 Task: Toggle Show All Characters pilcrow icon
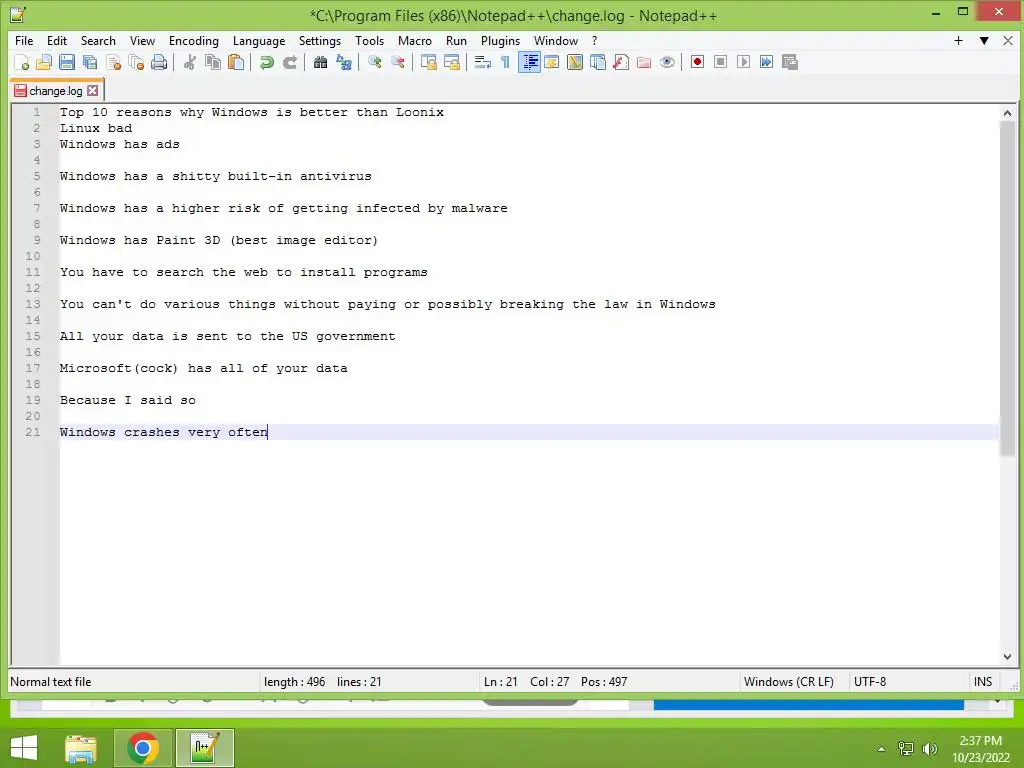tap(505, 62)
